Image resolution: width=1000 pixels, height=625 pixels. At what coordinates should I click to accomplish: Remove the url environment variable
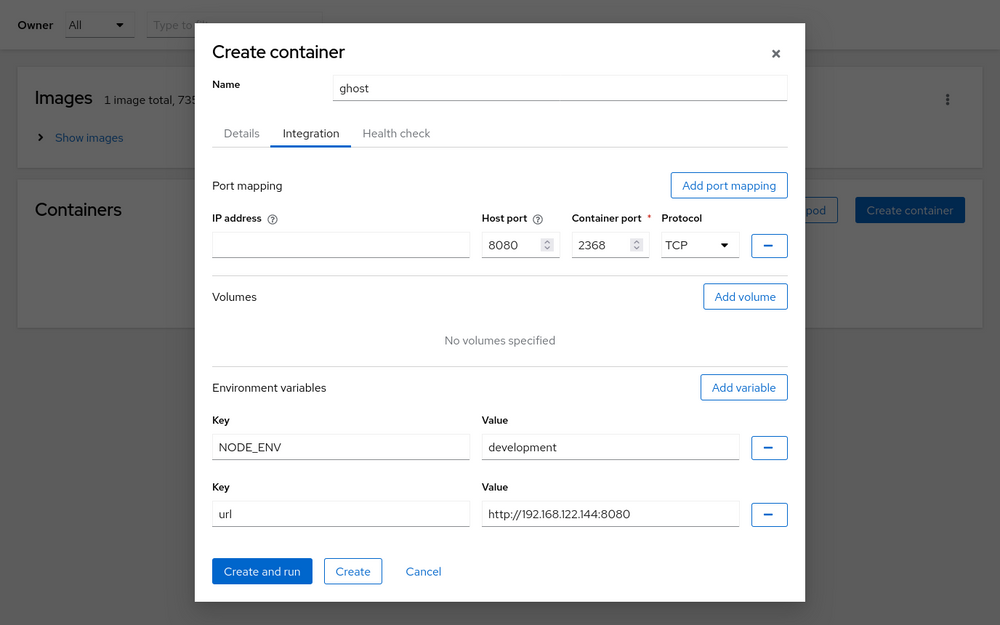[x=769, y=514]
